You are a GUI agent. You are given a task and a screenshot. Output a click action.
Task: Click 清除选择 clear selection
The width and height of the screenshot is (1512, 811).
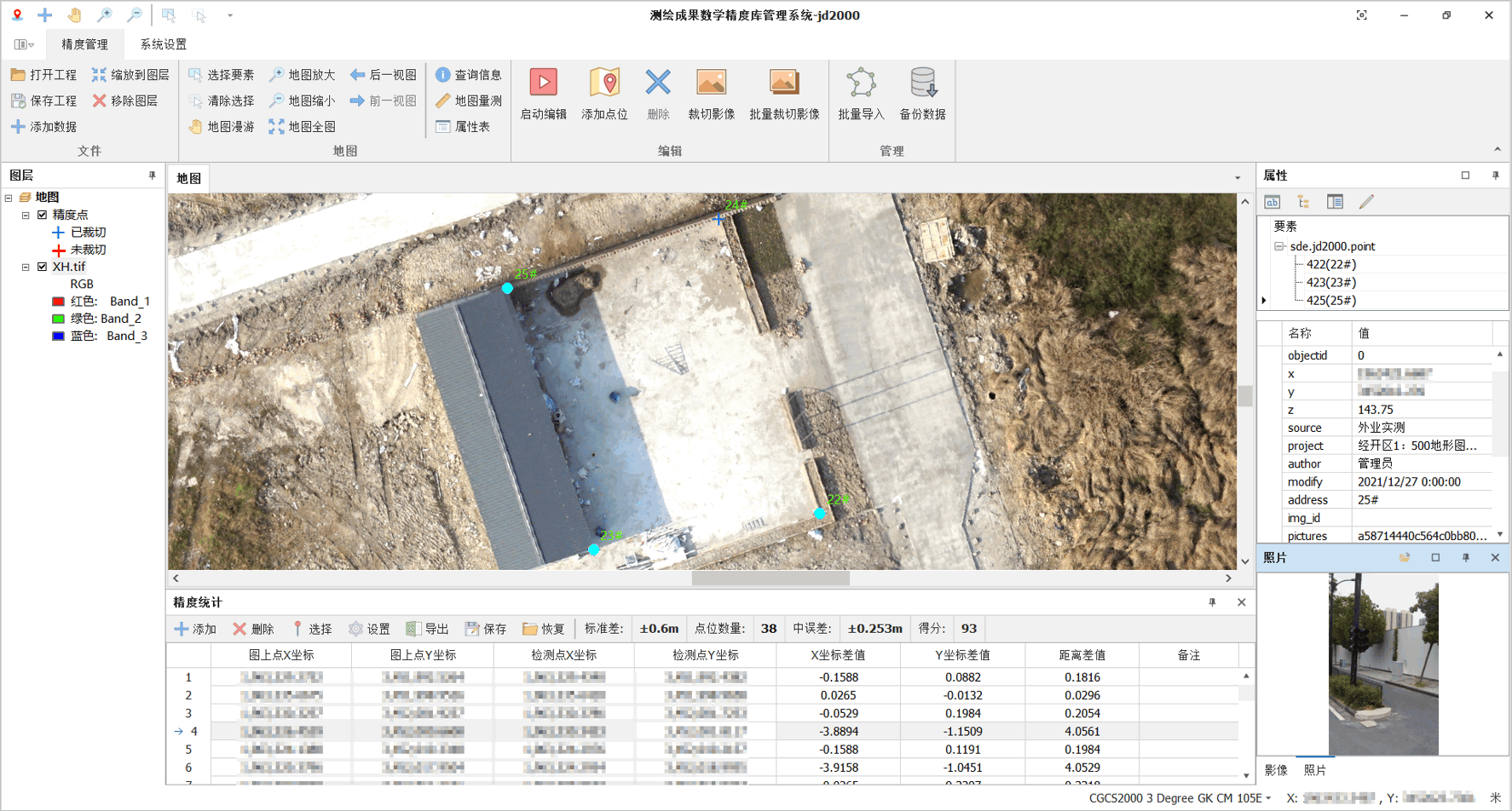(221, 101)
